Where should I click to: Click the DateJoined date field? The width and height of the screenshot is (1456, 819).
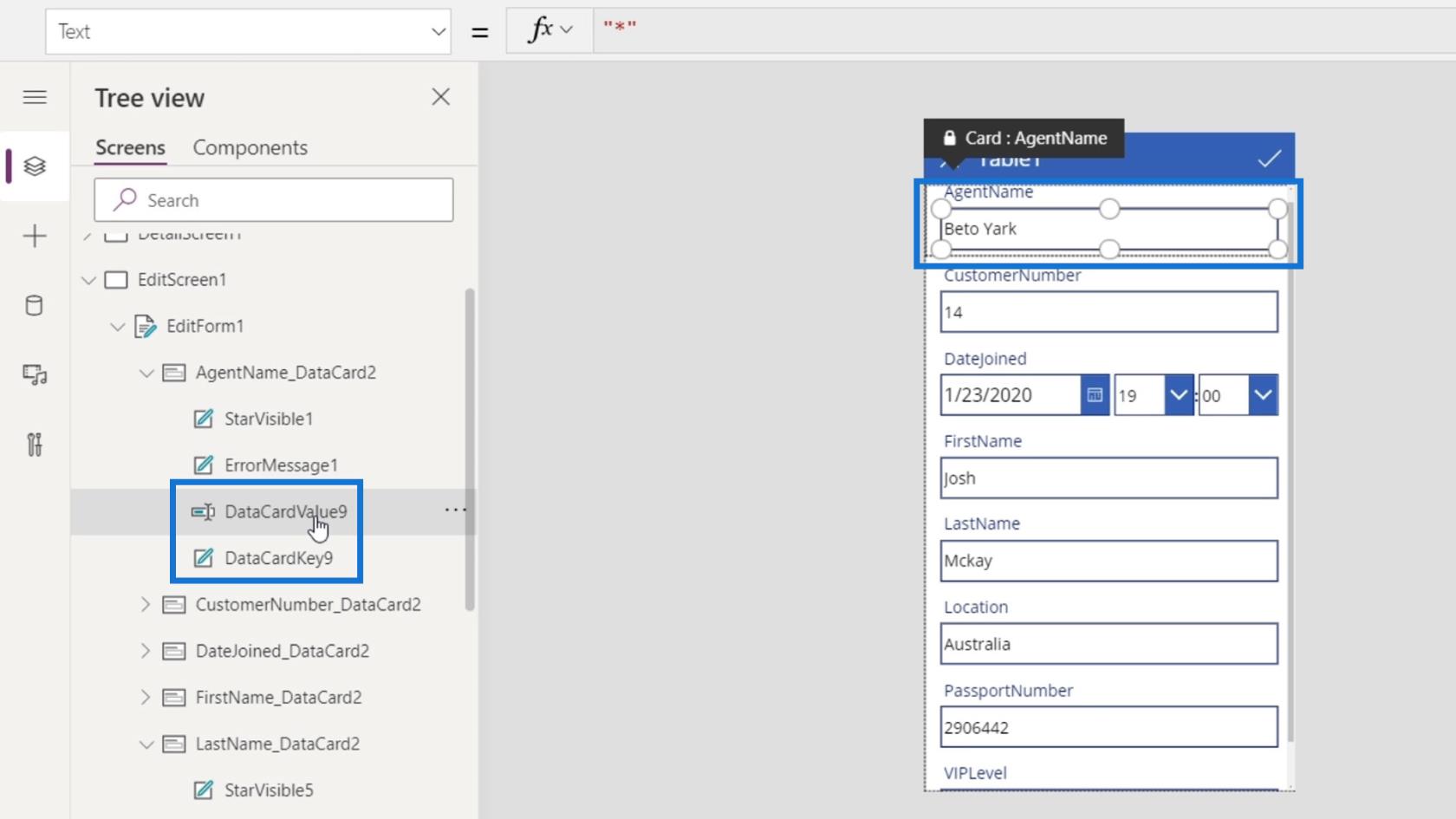click(x=1011, y=395)
